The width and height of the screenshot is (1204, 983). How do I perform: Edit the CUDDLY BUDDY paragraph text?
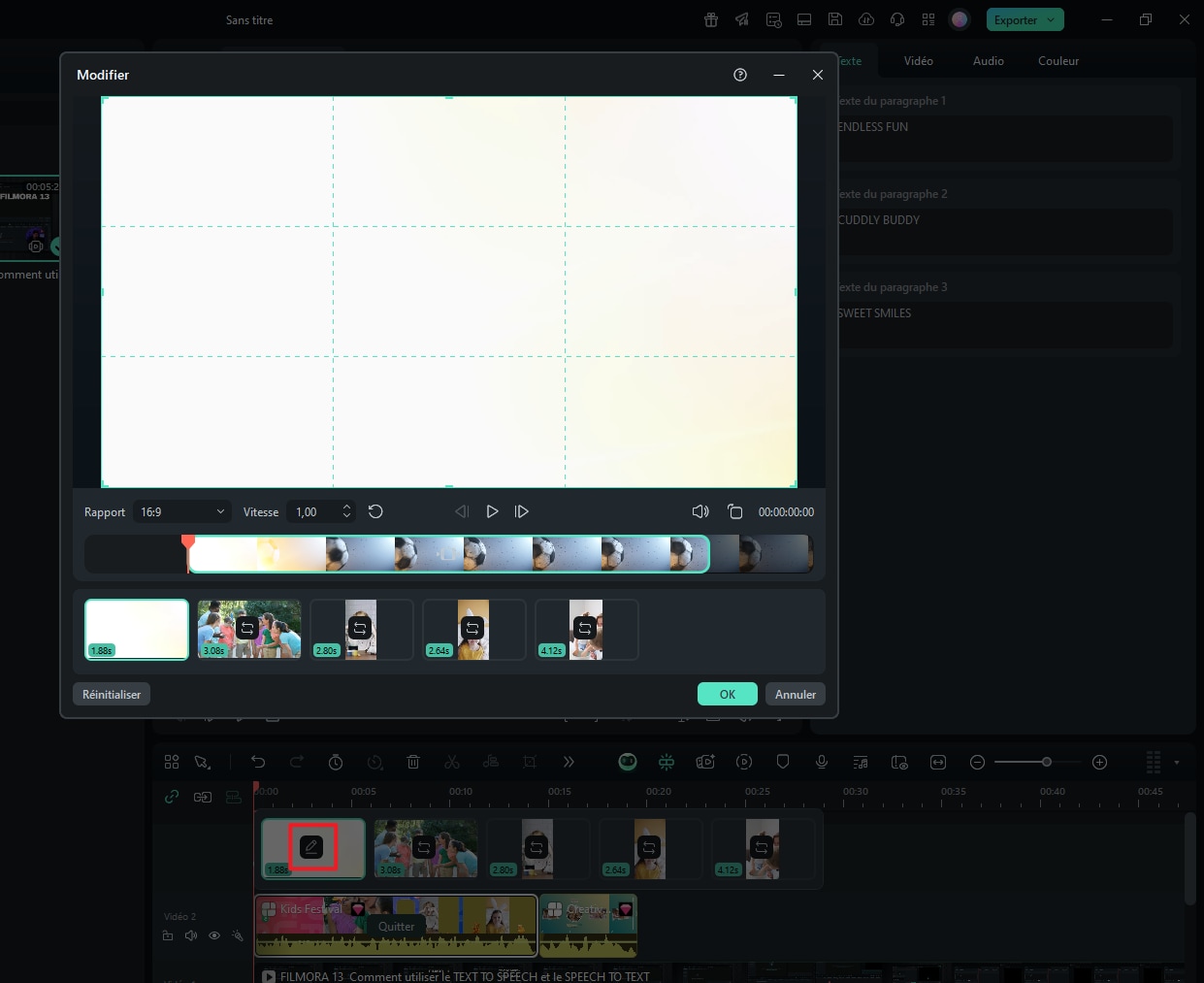pyautogui.click(x=1004, y=231)
